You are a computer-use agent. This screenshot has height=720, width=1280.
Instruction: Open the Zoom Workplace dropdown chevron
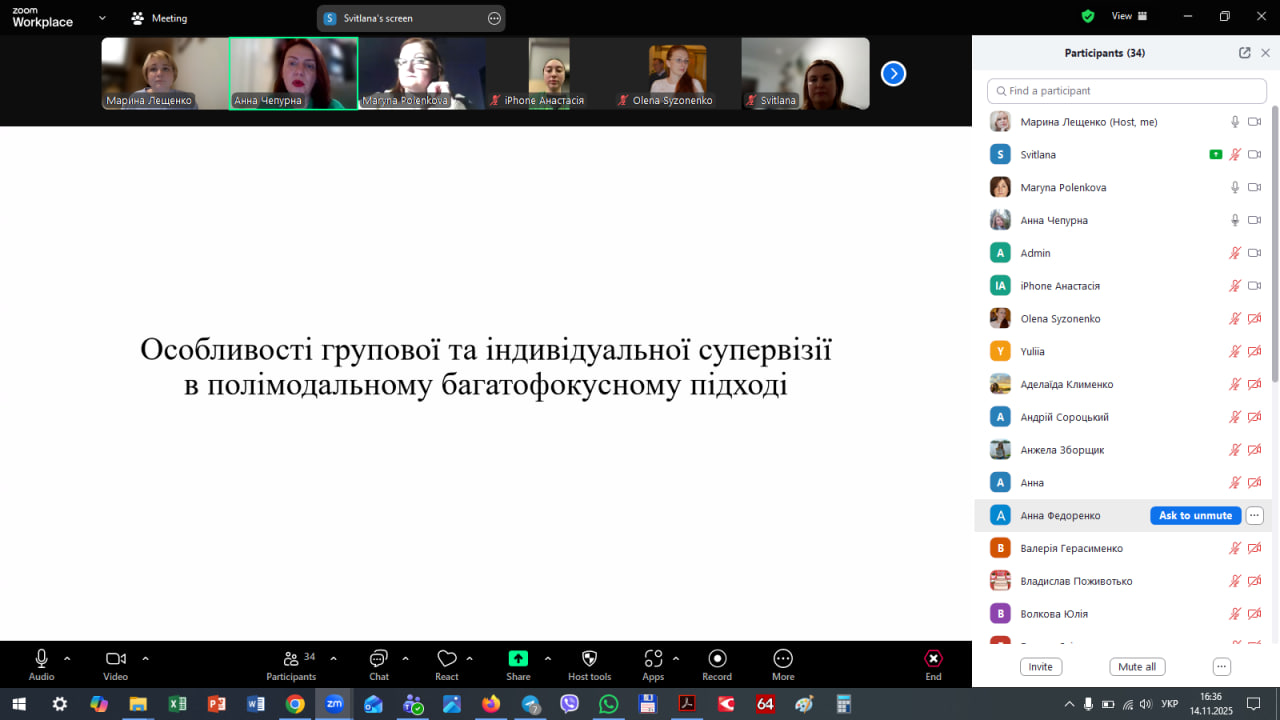[x=102, y=17]
